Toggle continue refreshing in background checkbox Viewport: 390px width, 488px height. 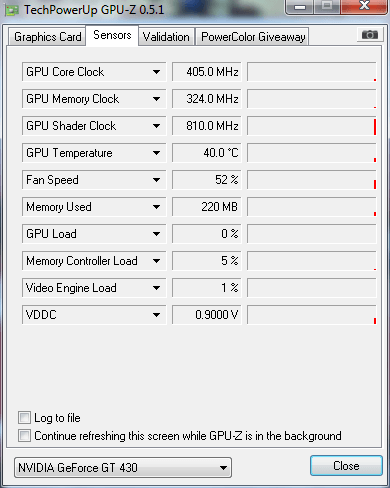pos(24,436)
